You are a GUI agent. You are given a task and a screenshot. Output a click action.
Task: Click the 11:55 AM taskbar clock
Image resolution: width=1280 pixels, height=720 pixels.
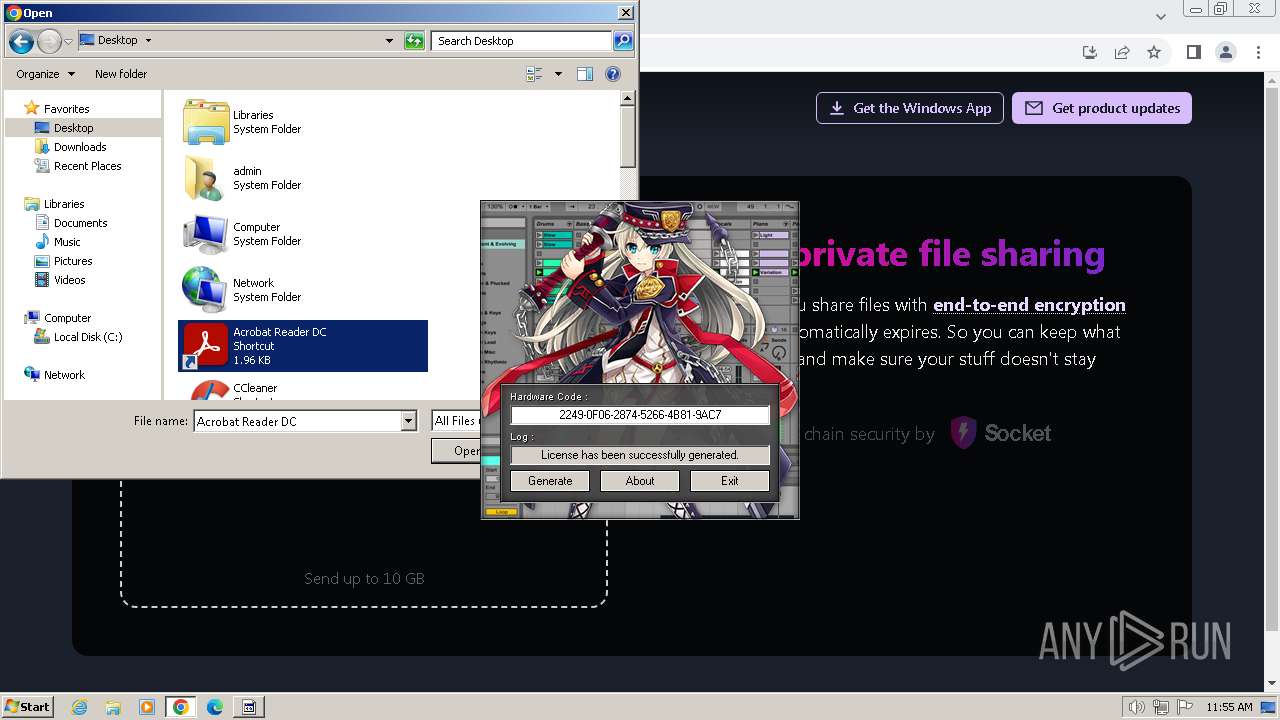(1229, 707)
